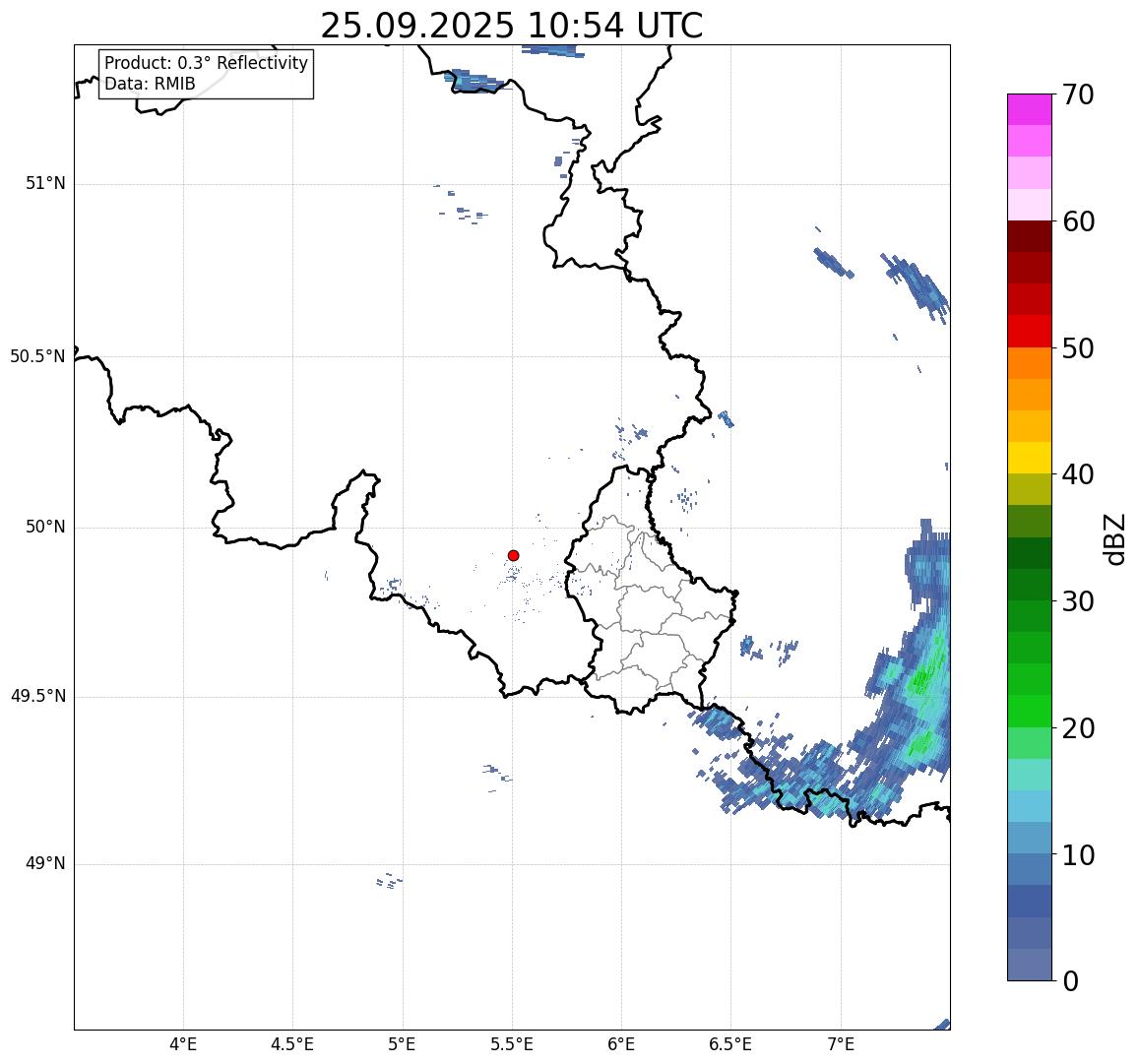Click the colorbar tick label 0
The height and width of the screenshot is (1064, 1139).
1071,981
